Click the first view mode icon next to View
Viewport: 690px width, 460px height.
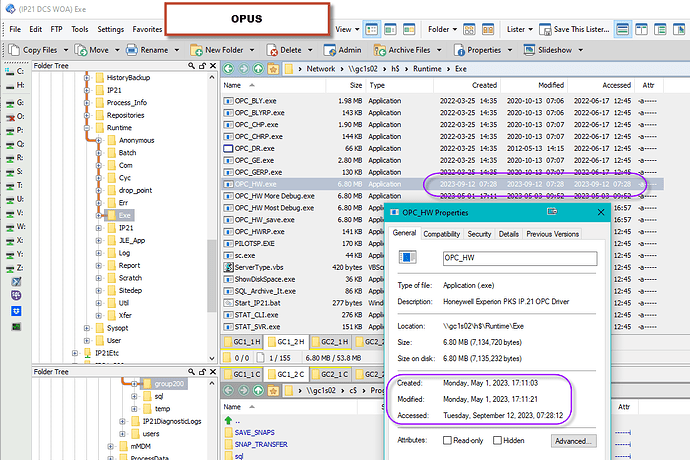371,29
